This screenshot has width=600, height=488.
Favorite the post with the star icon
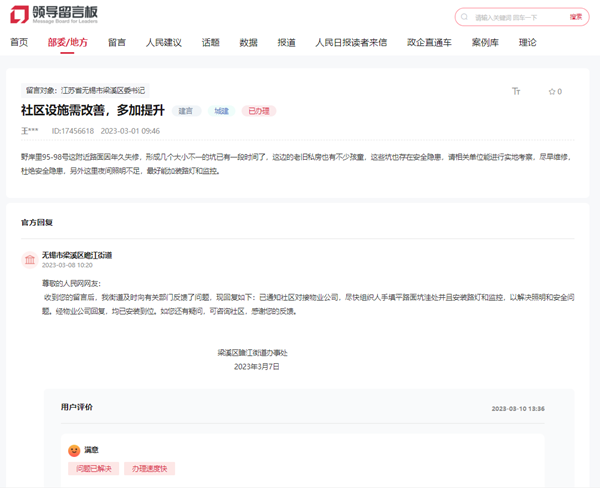coord(552,91)
